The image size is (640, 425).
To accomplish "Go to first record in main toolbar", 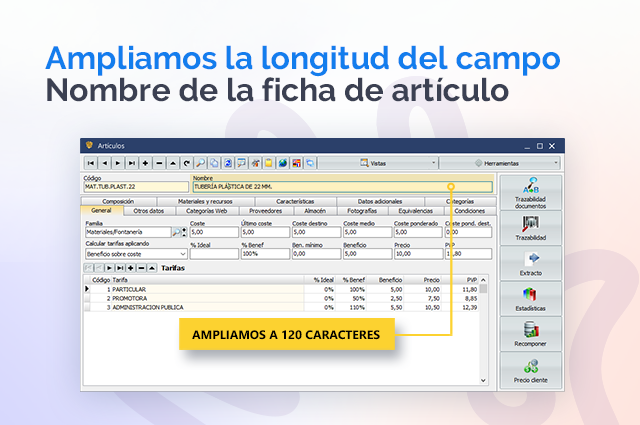I will tap(91, 162).
